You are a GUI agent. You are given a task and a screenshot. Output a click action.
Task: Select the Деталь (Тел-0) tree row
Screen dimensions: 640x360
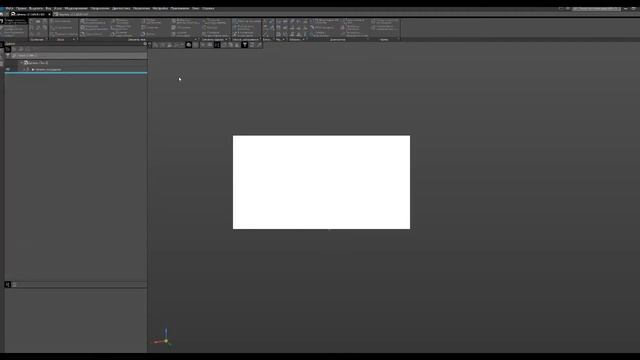[76, 63]
